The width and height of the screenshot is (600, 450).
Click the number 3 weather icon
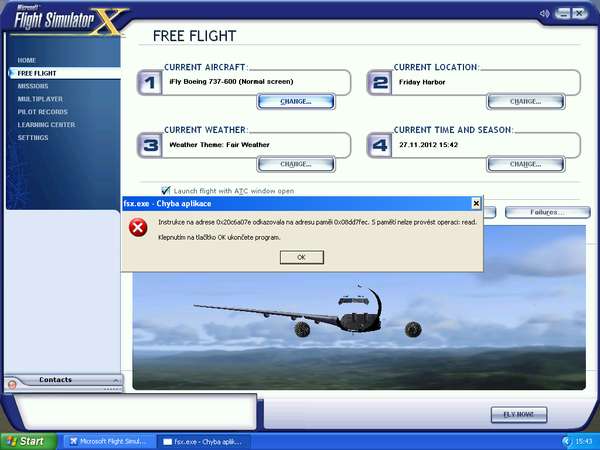click(x=150, y=145)
